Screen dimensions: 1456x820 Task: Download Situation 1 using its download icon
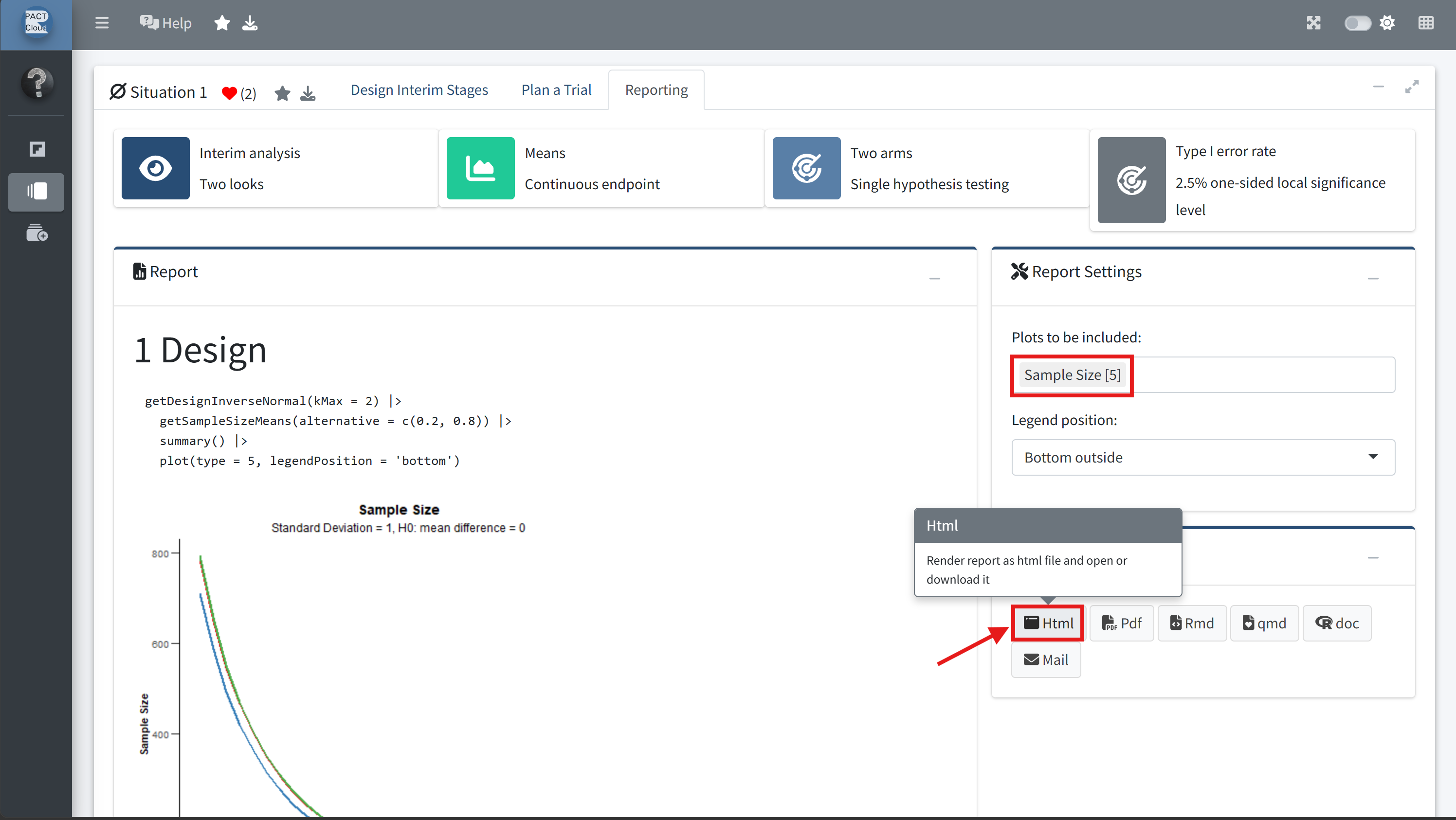pyautogui.click(x=308, y=93)
